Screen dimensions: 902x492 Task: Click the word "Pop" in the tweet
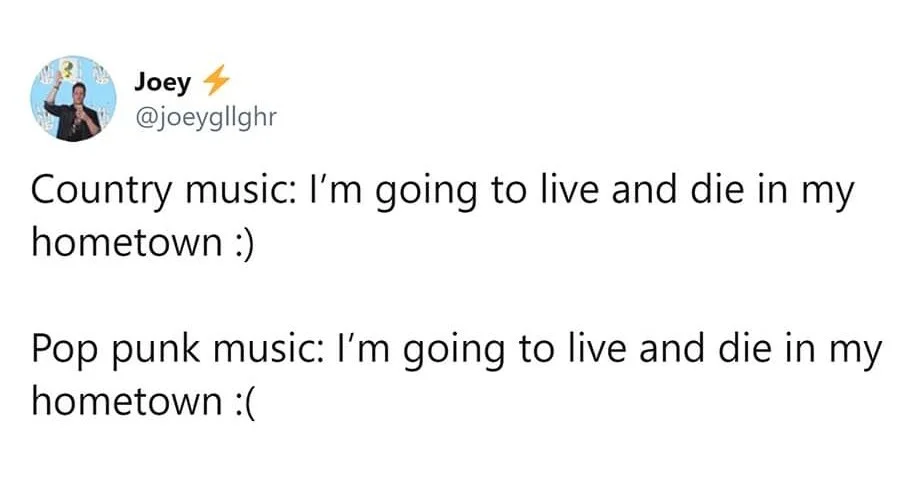pyautogui.click(x=63, y=351)
